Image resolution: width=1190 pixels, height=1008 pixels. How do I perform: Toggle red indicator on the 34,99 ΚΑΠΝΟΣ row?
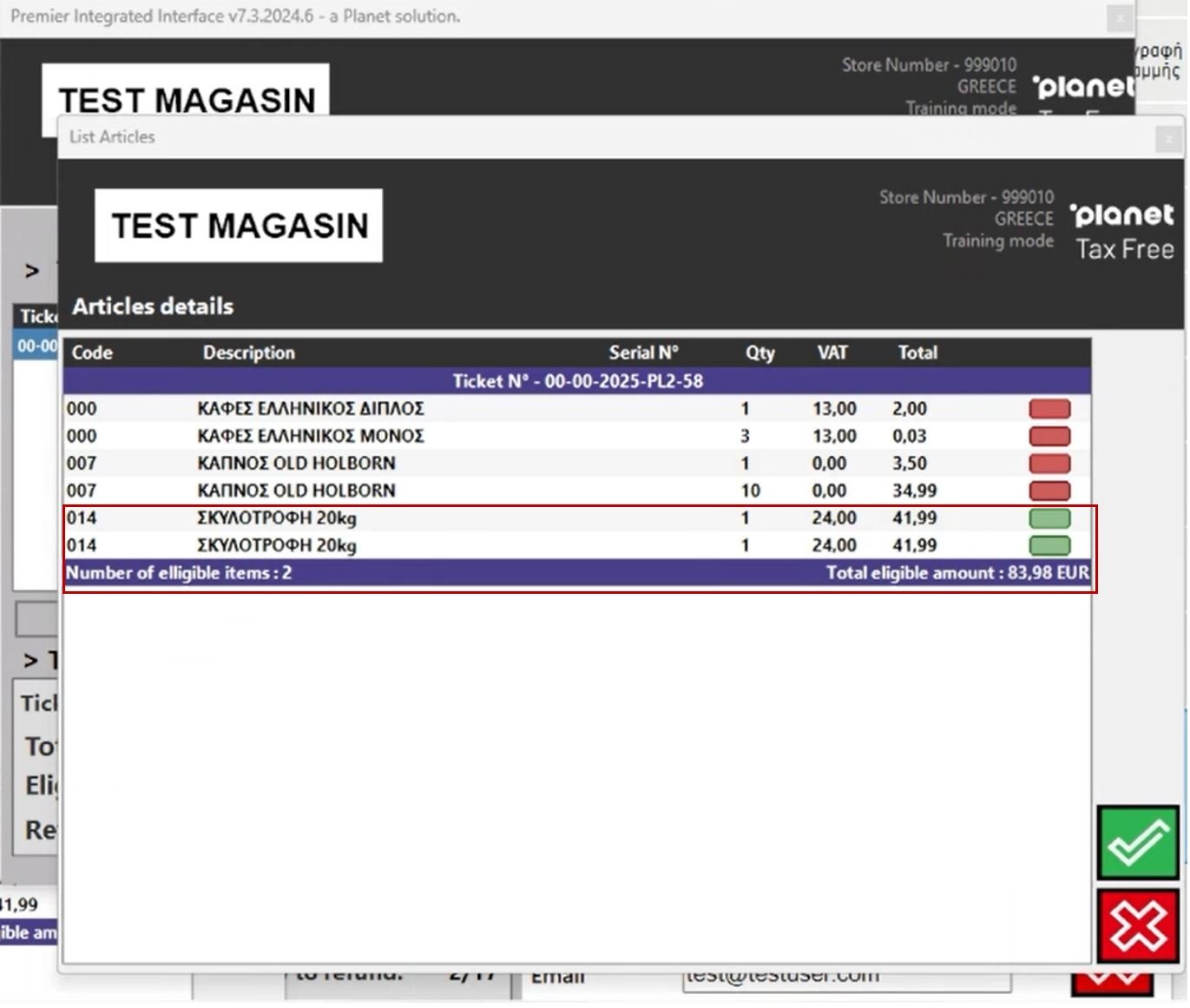[1049, 491]
